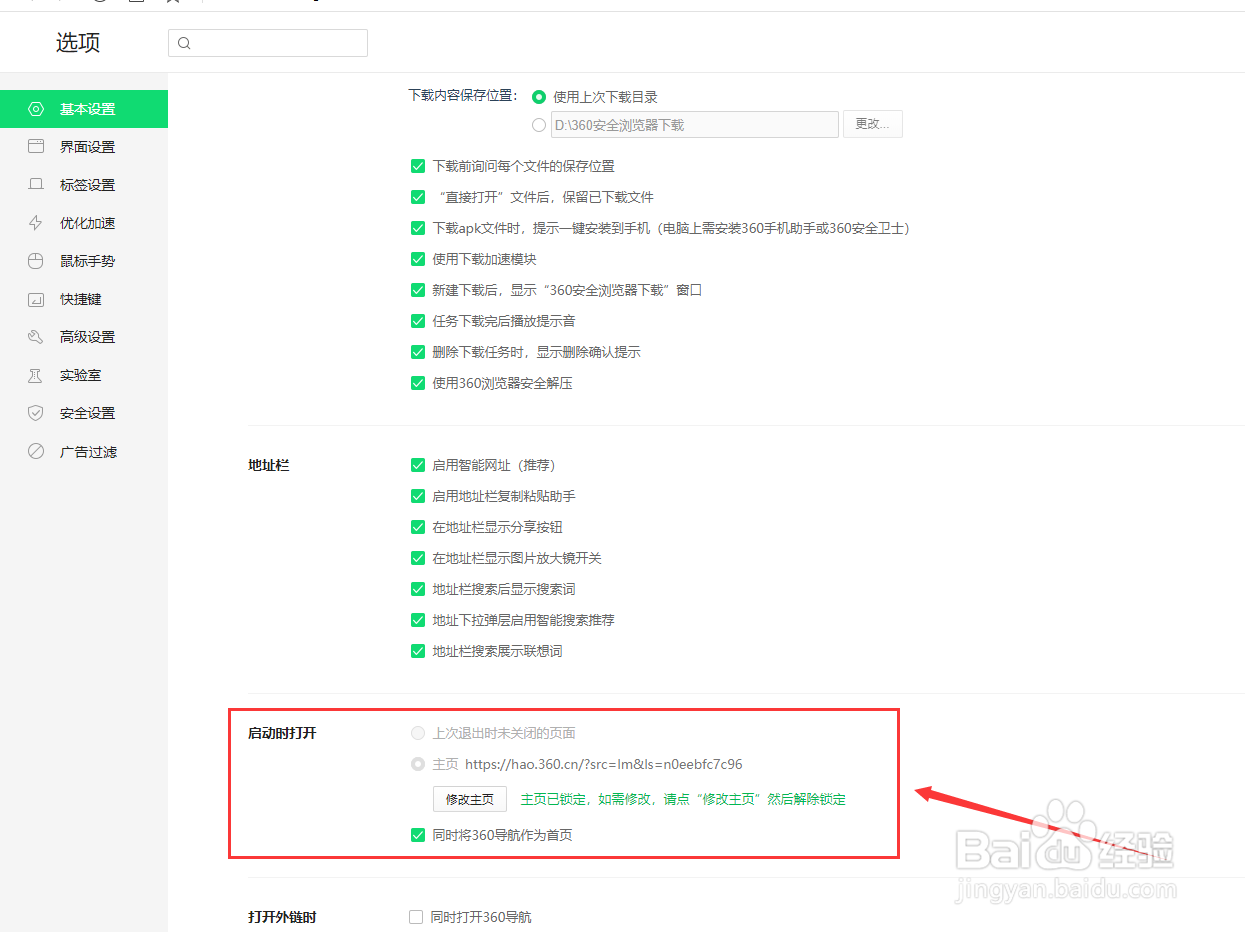Image resolution: width=1245 pixels, height=932 pixels.
Task: Click the download directory path field
Action: click(x=695, y=124)
